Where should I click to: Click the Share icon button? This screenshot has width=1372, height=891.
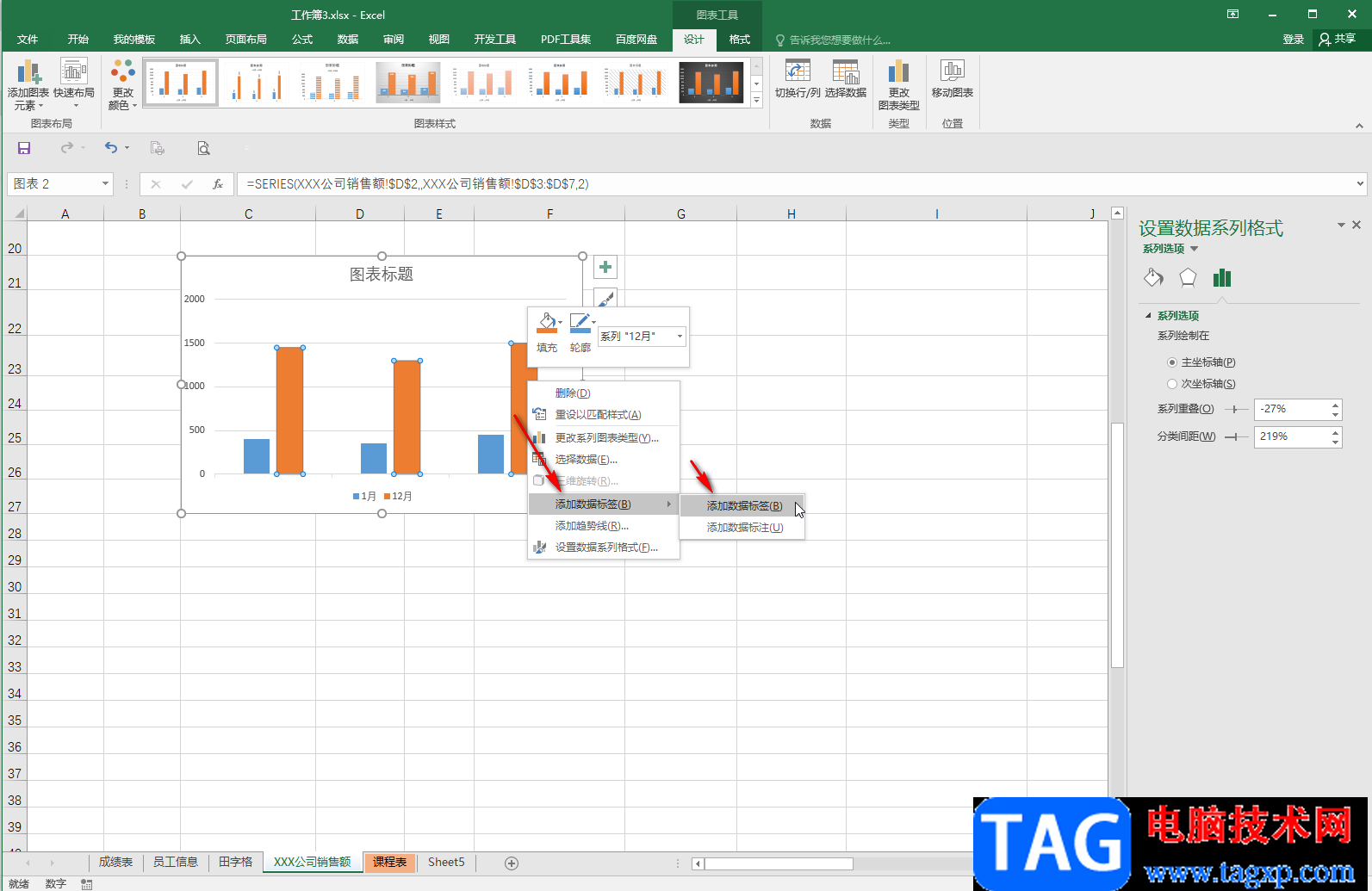point(1338,39)
